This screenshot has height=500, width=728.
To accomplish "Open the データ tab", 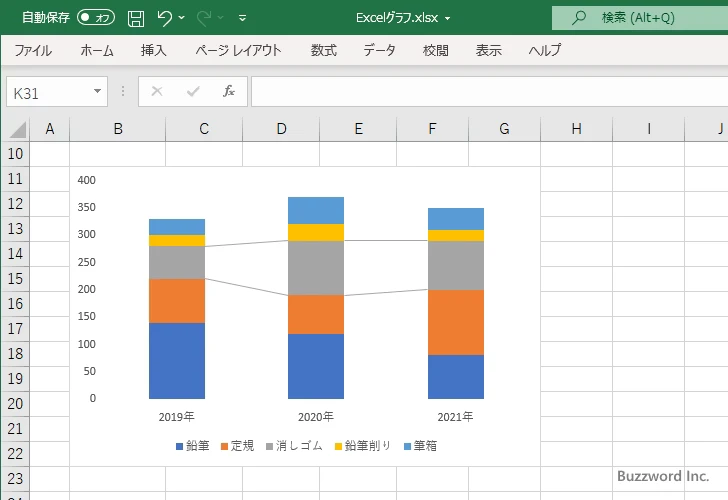I will [x=379, y=50].
